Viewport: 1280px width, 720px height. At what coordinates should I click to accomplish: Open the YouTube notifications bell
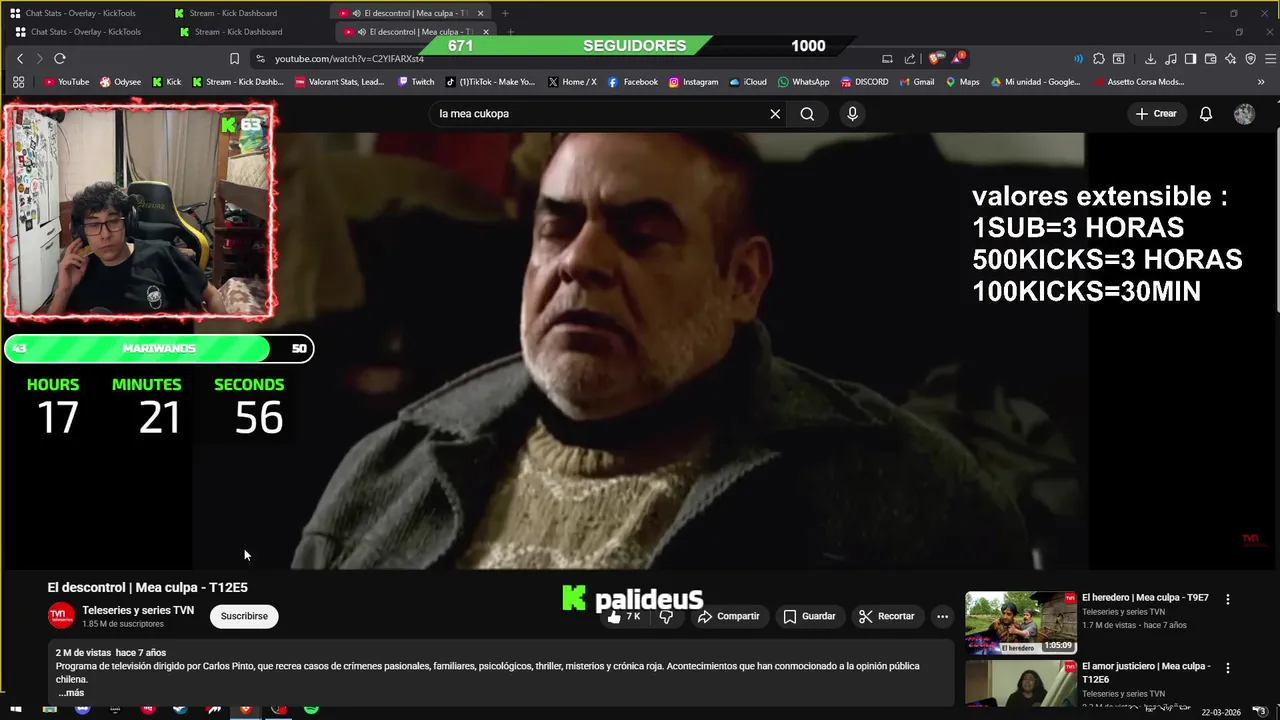coord(1206,114)
